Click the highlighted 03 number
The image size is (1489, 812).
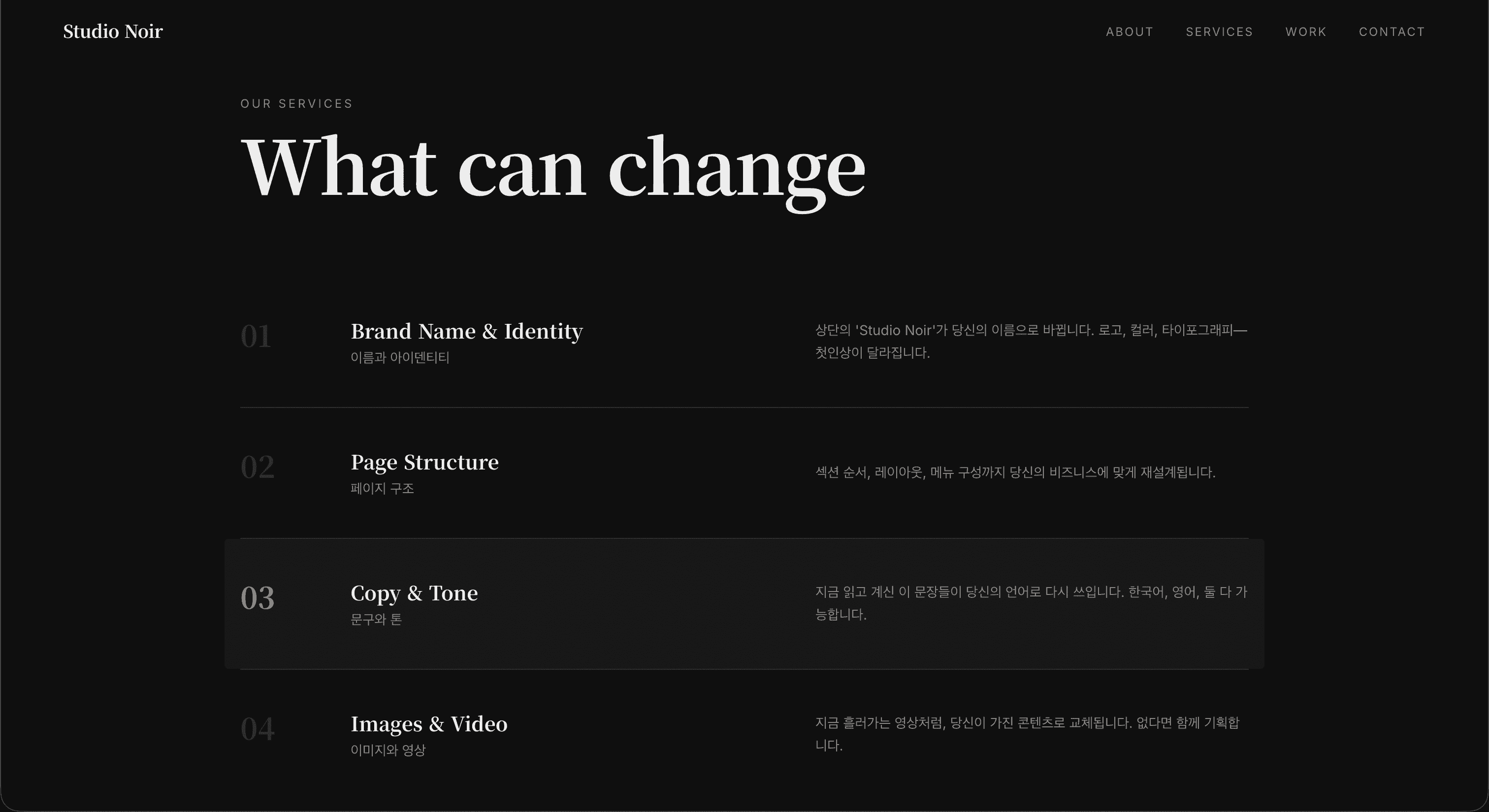click(x=257, y=598)
